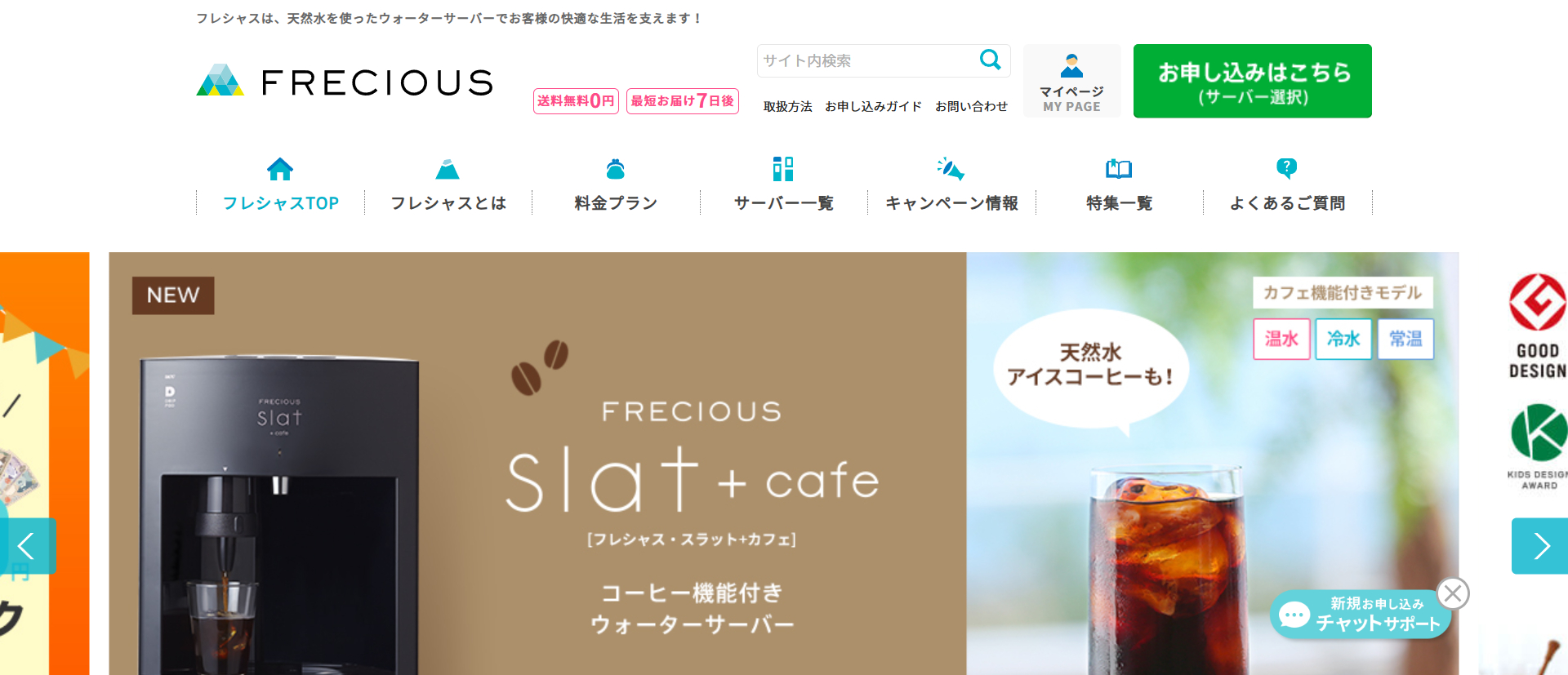Click the server icon above サーバー一覧
Screen dimensions: 1568x675
pyautogui.click(x=783, y=169)
